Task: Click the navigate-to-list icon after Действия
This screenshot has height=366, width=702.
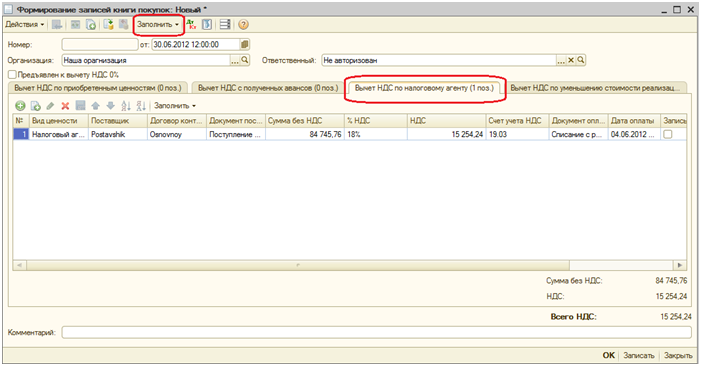Action: tap(57, 25)
